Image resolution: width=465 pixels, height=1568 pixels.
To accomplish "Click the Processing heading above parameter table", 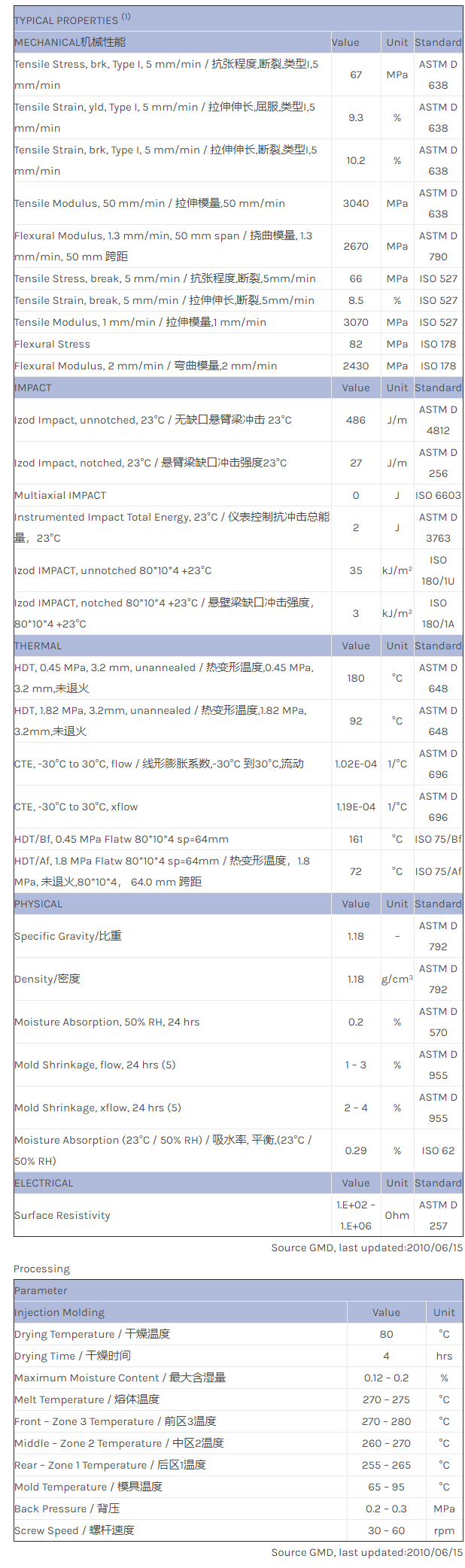I will click(41, 1269).
